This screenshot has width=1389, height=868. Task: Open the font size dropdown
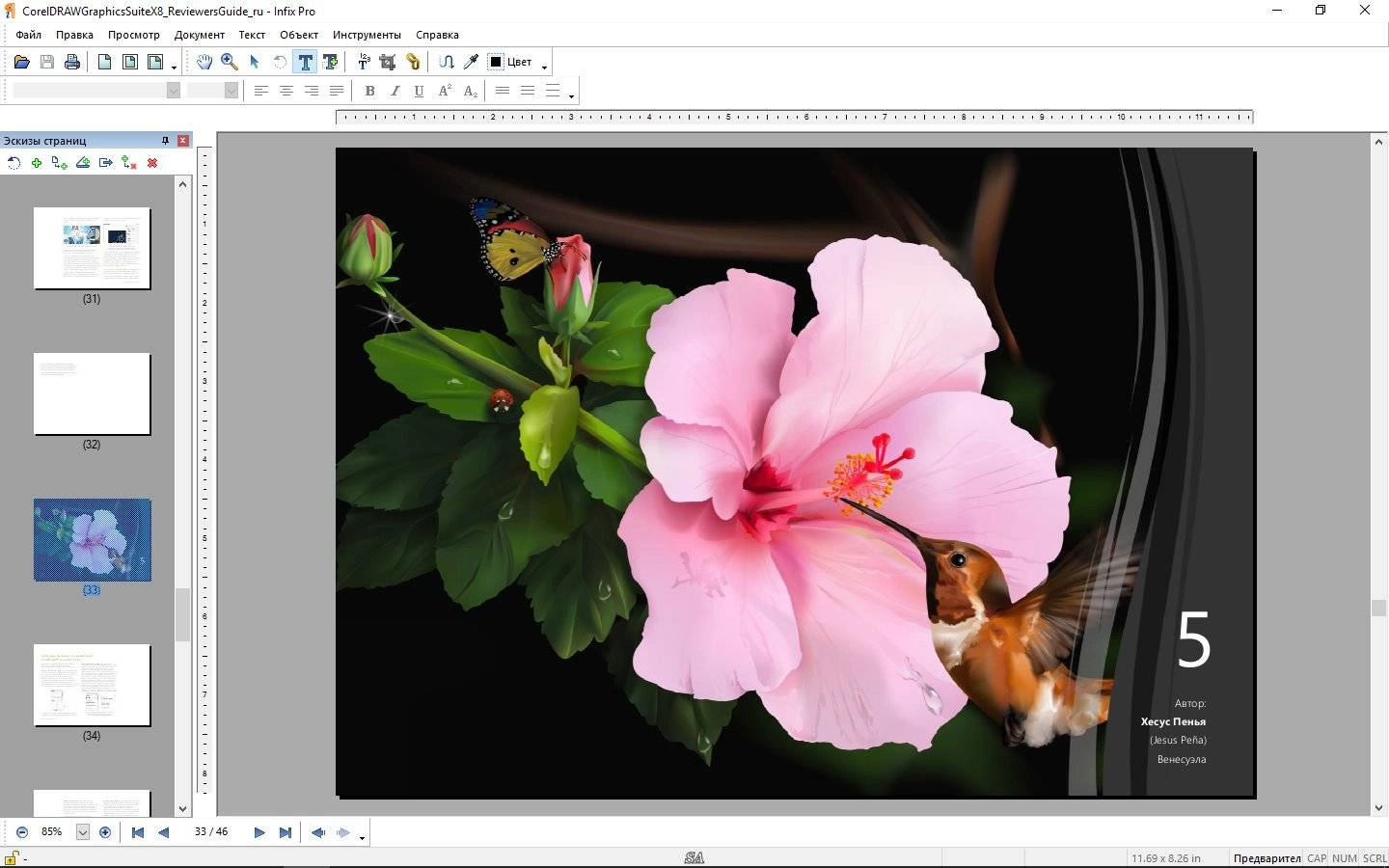(x=231, y=91)
